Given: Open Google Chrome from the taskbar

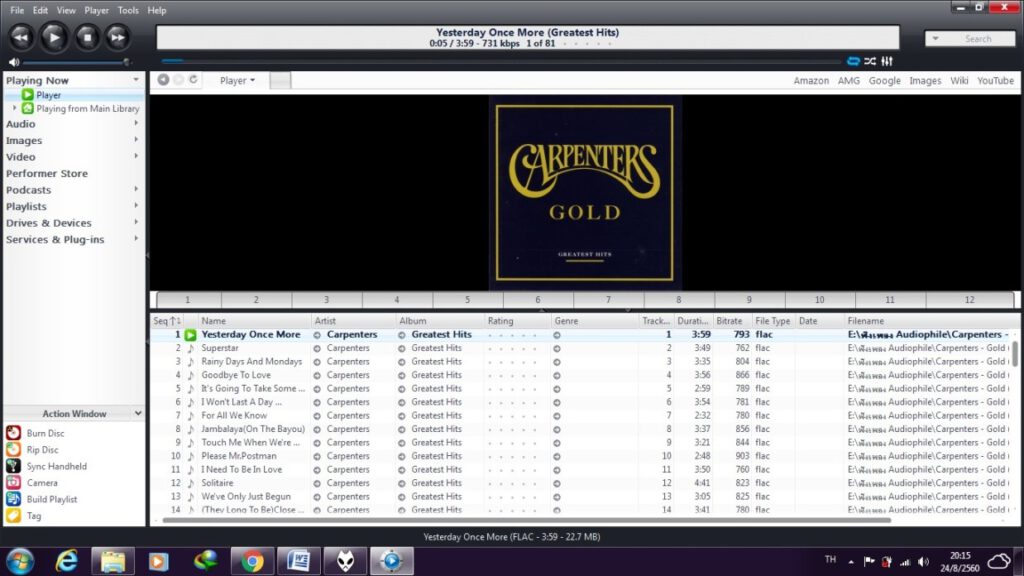Looking at the screenshot, I should pyautogui.click(x=252, y=561).
